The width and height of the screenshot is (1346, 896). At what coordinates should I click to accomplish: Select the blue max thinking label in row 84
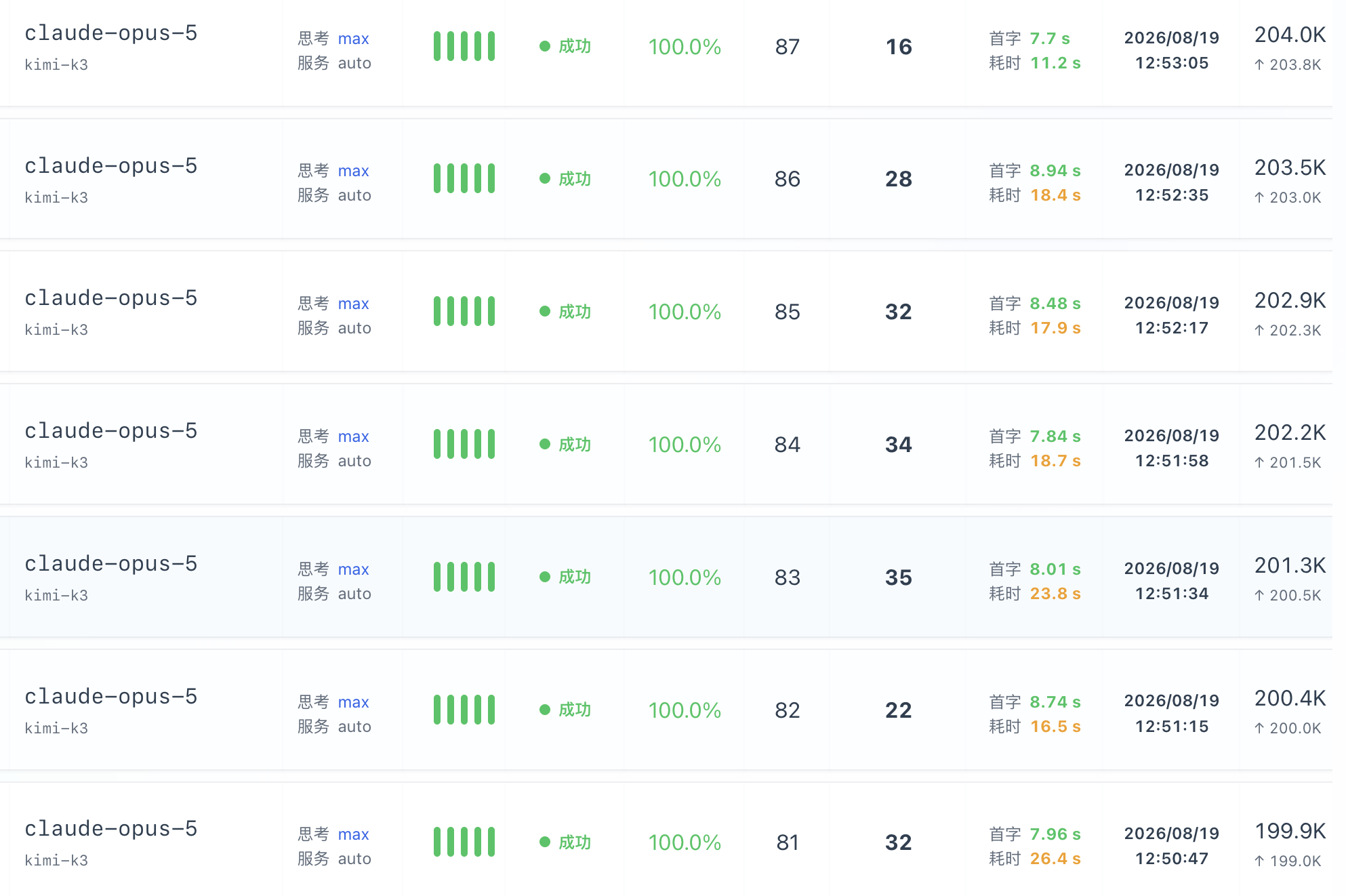[353, 436]
